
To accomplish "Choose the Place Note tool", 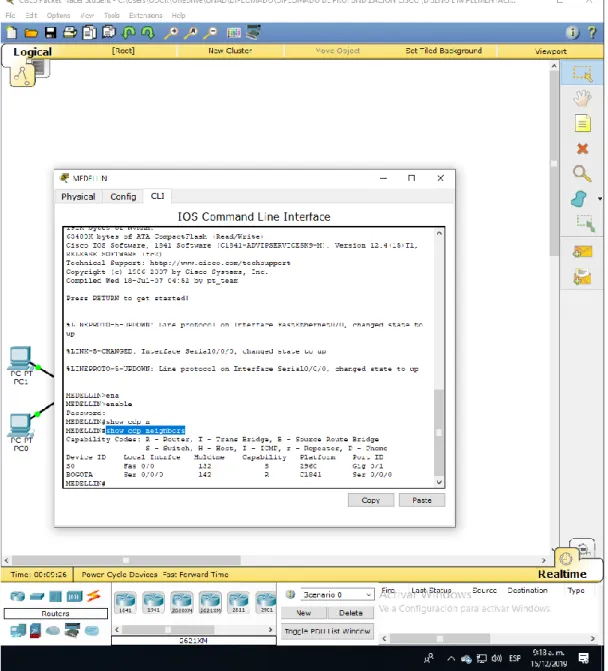I will click(x=582, y=124).
